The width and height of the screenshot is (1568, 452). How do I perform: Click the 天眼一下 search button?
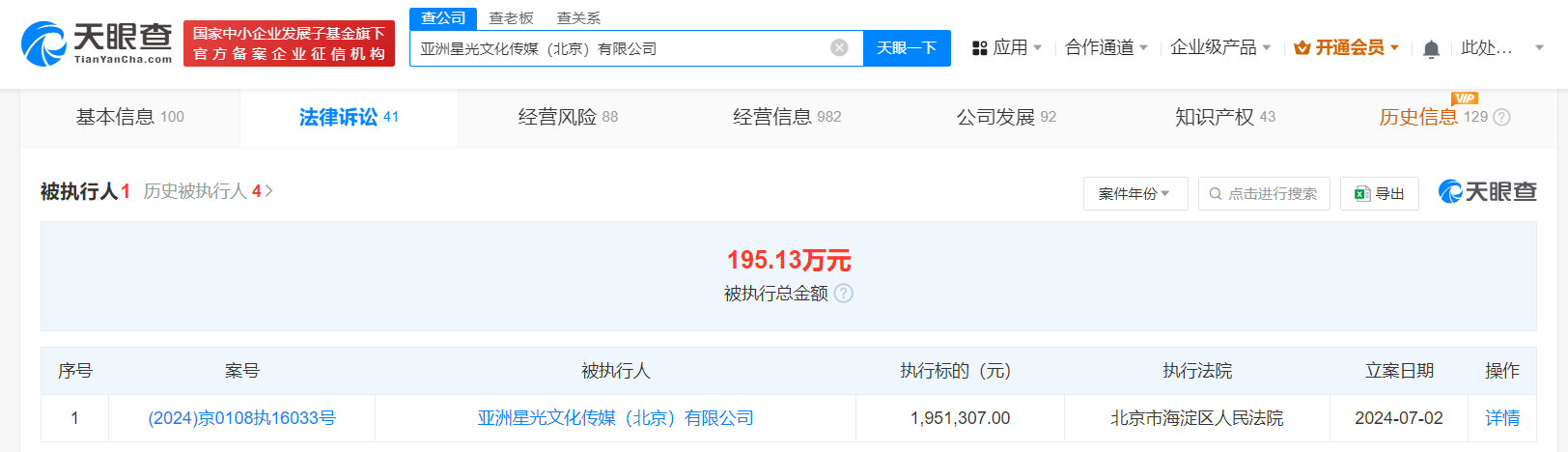click(x=907, y=48)
